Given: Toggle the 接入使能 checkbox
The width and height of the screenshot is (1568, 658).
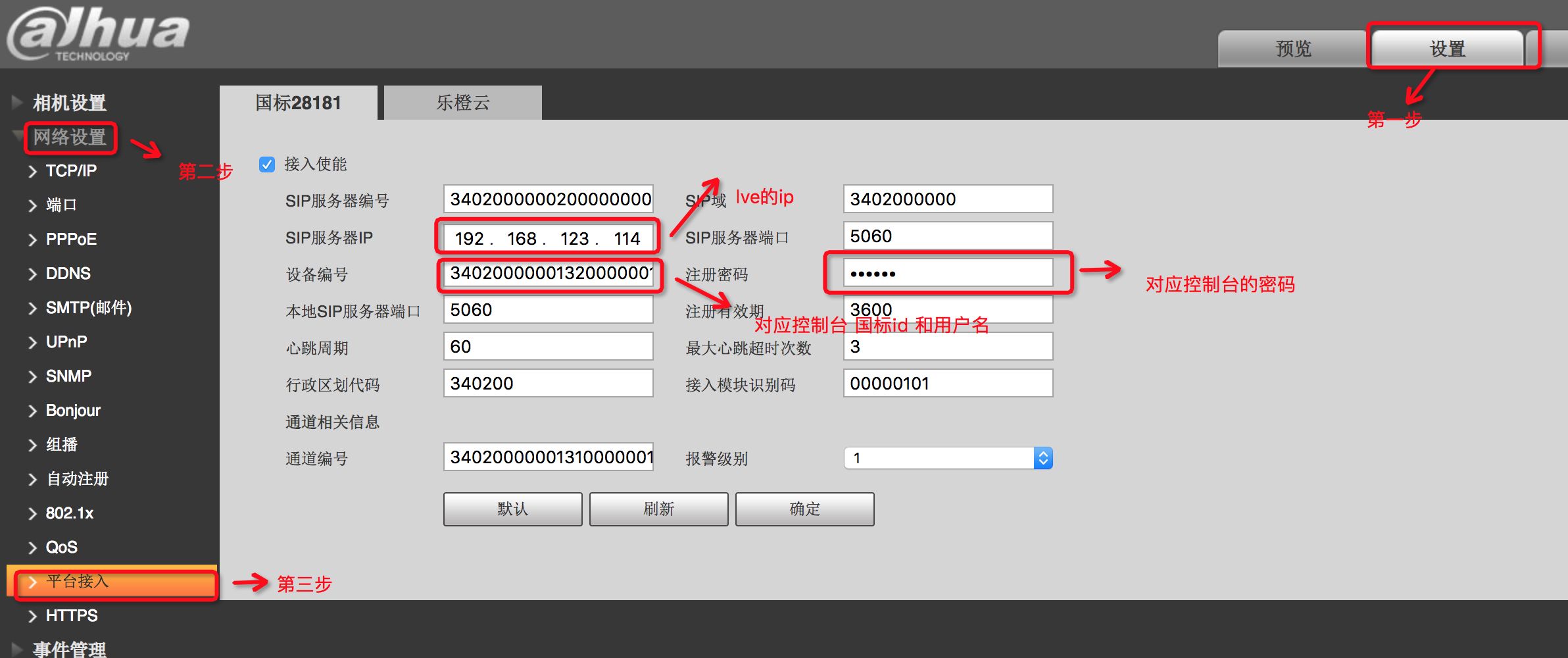Looking at the screenshot, I should coord(267,164).
